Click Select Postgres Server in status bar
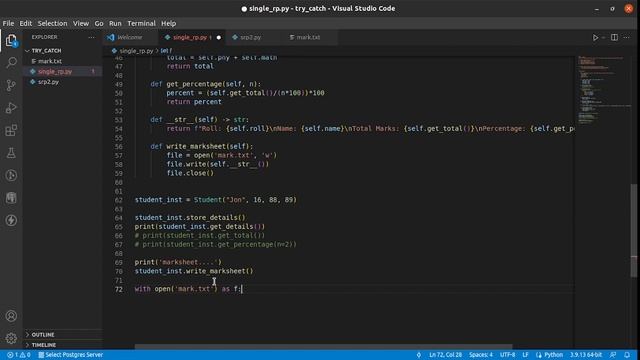 pos(71,355)
